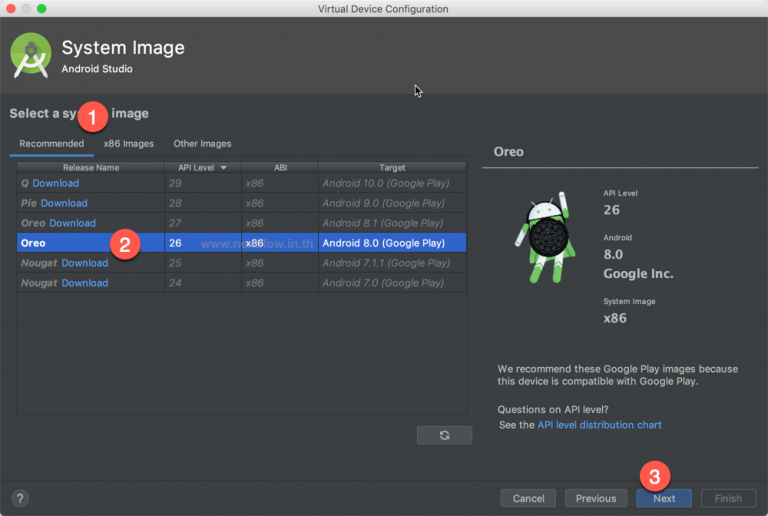The width and height of the screenshot is (768, 516).
Task: Proceed with the Next button
Action: click(664, 498)
